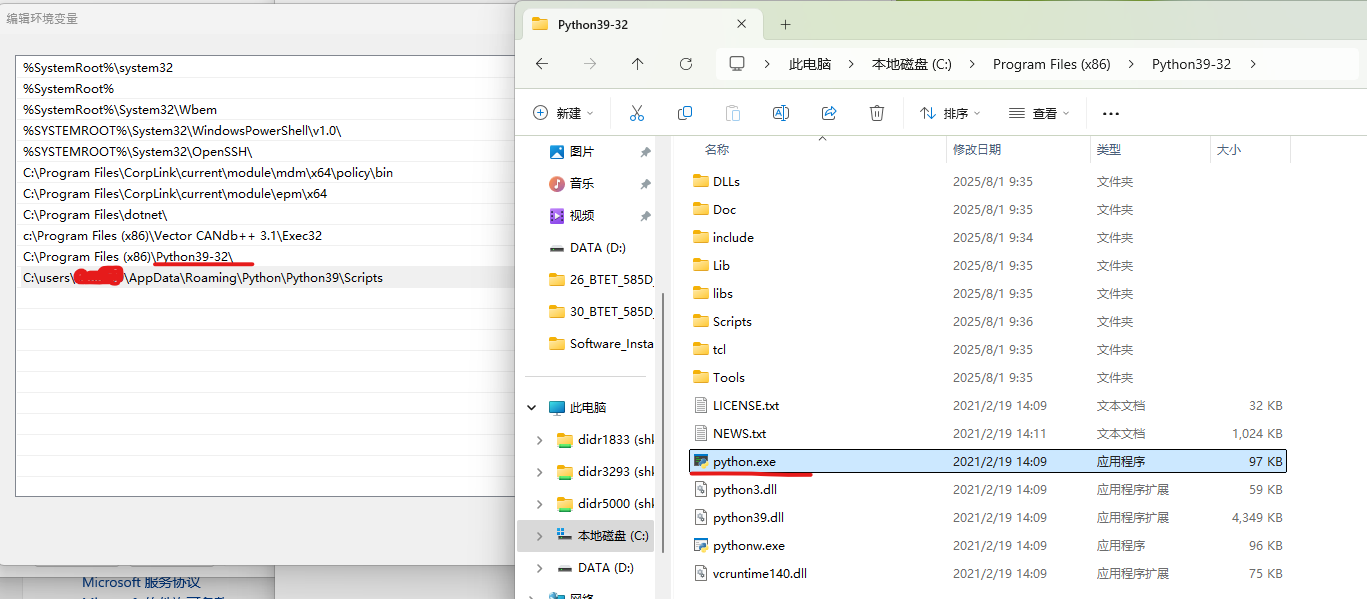
Task: Click the Rename icon in toolbar
Action: point(781,113)
